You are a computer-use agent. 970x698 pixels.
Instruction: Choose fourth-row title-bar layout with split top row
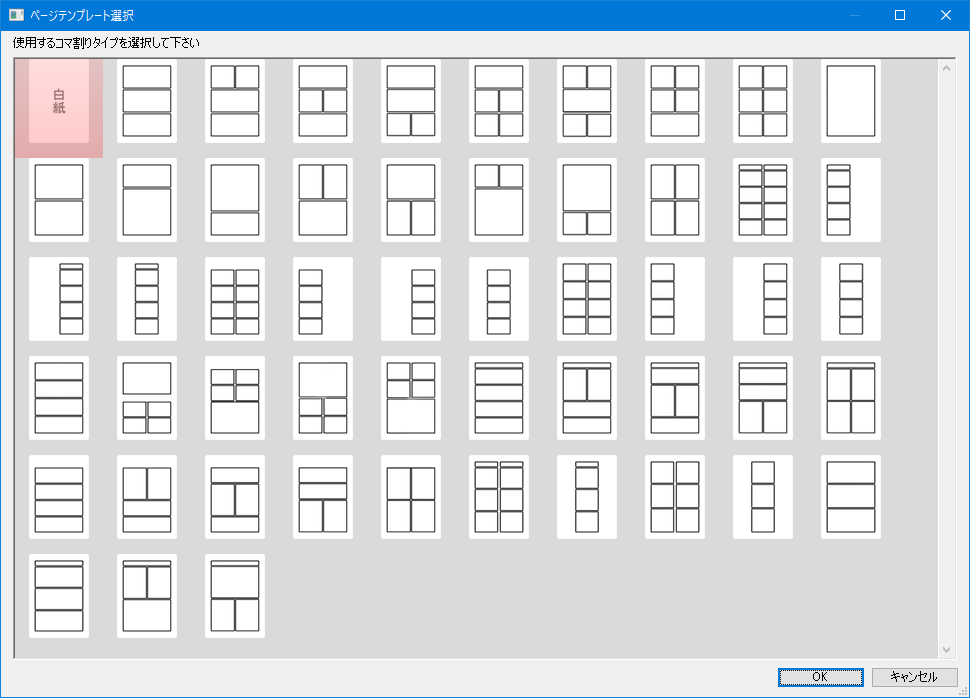(x=587, y=398)
